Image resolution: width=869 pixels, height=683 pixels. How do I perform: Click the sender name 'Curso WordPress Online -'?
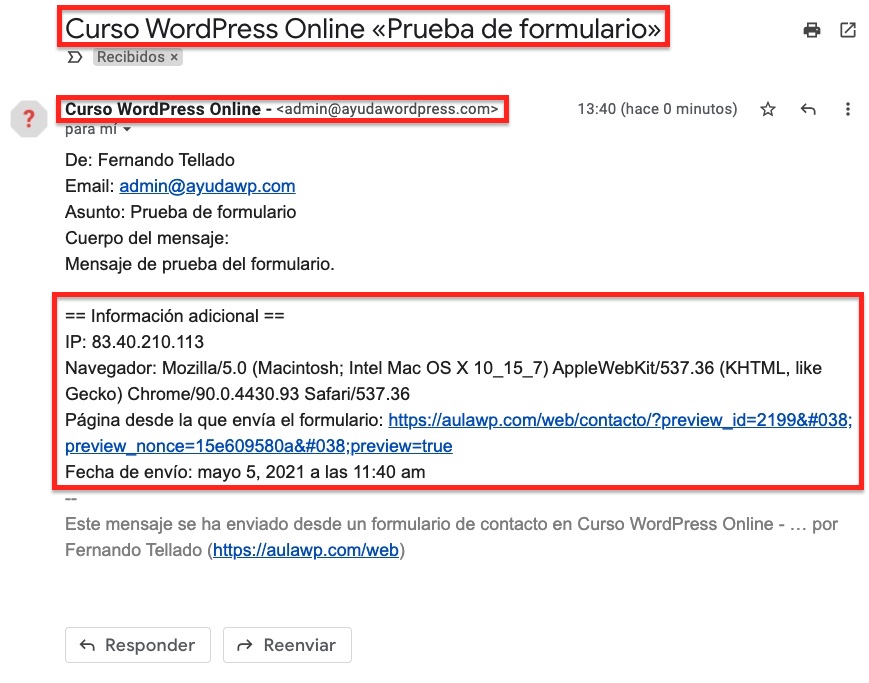(168, 109)
